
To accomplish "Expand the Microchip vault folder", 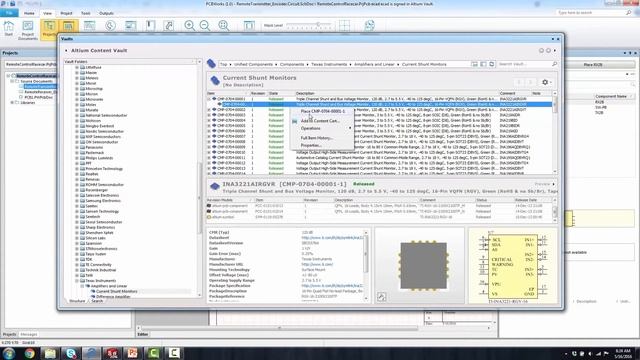I will [77, 89].
